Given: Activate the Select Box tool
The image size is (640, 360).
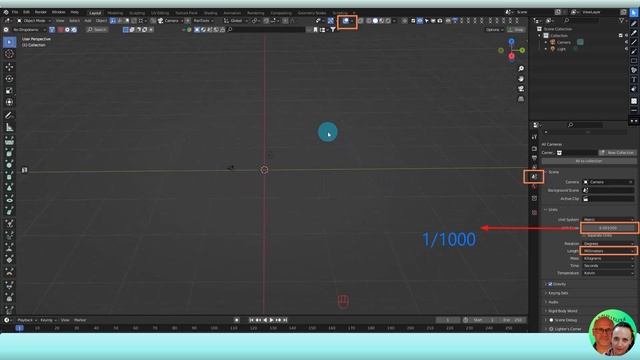Looking at the screenshot, I should (9, 42).
